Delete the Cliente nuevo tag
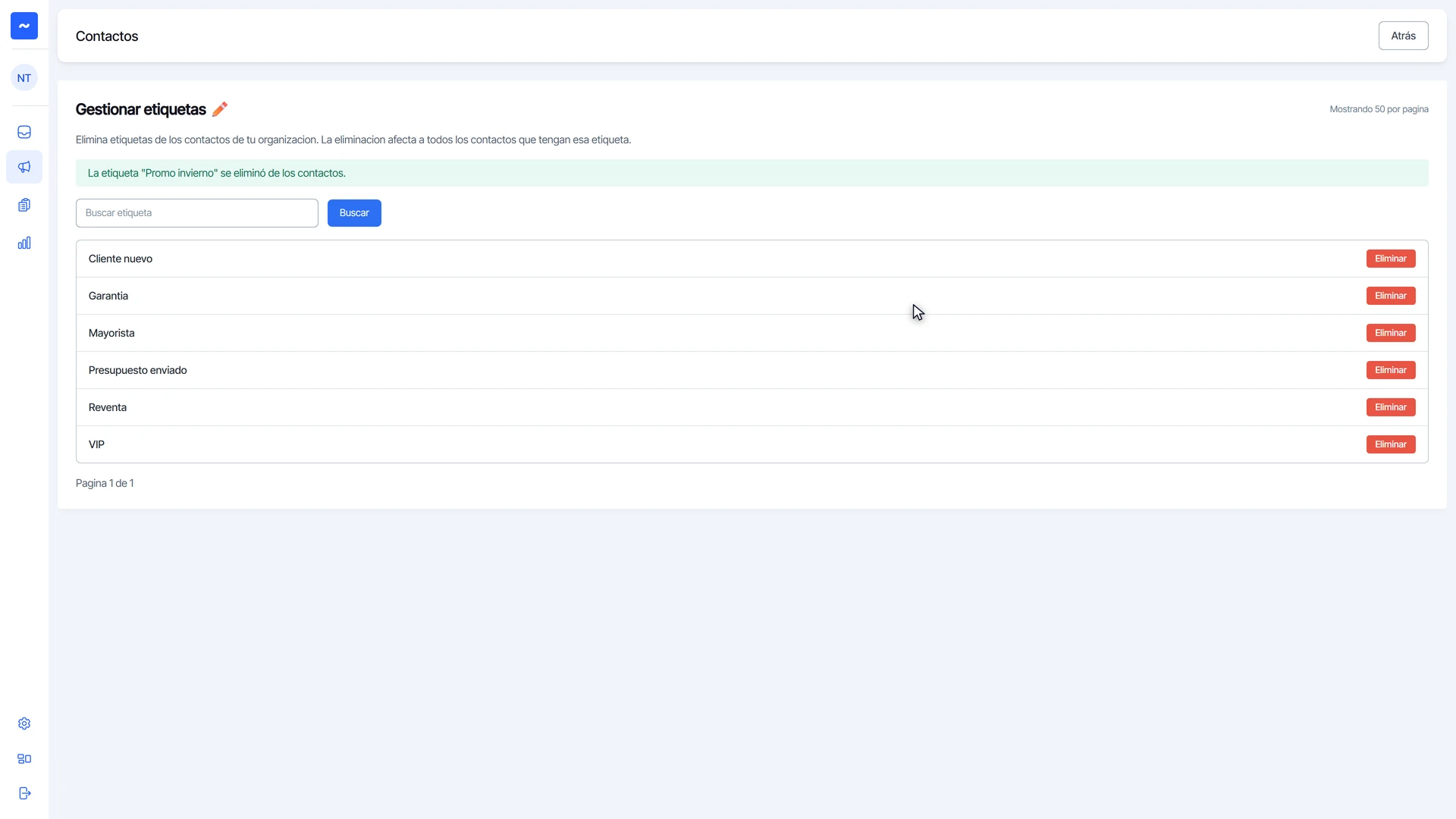The height and width of the screenshot is (819, 1456). tap(1391, 259)
